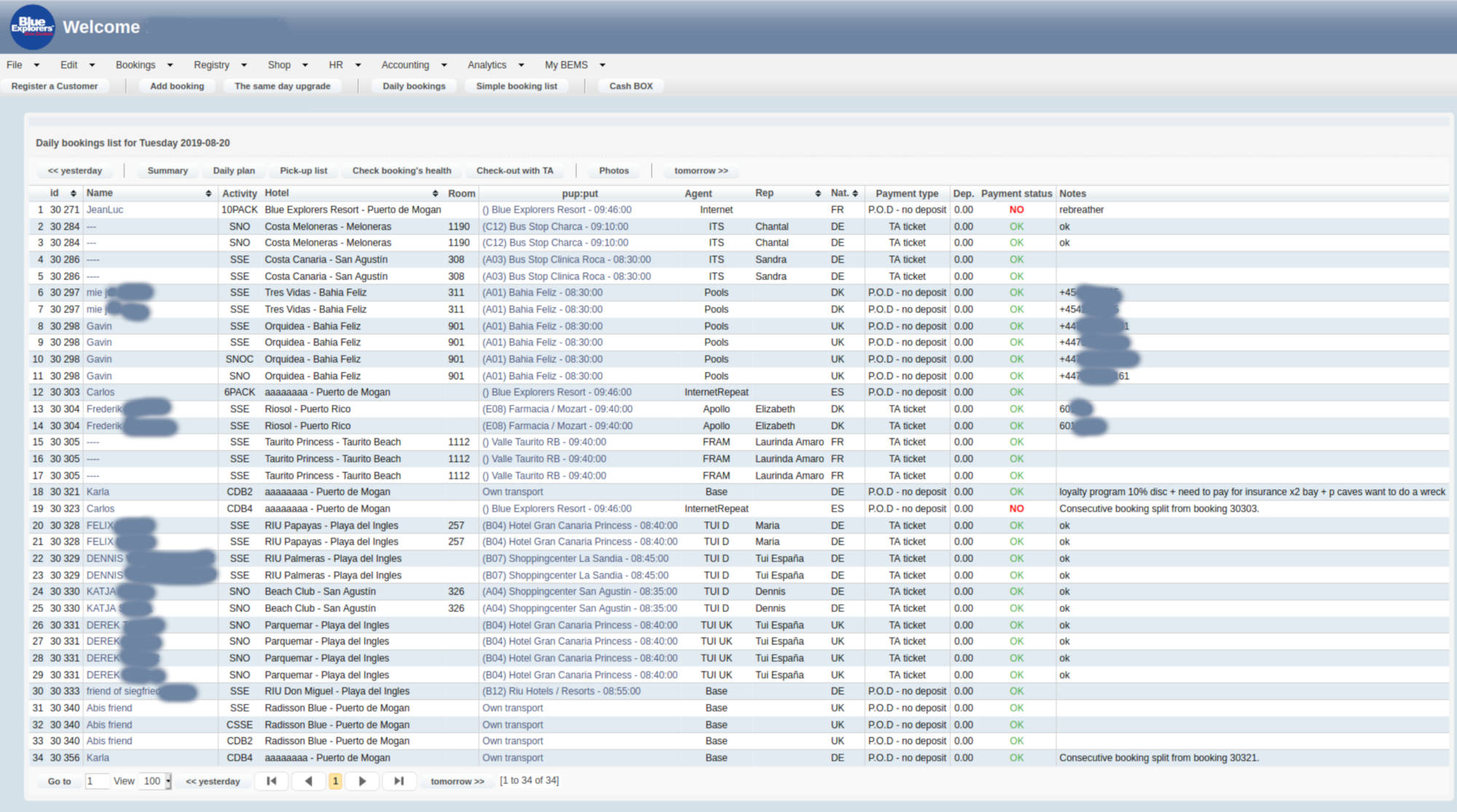
Task: Click The same day upgrade
Action: point(283,86)
